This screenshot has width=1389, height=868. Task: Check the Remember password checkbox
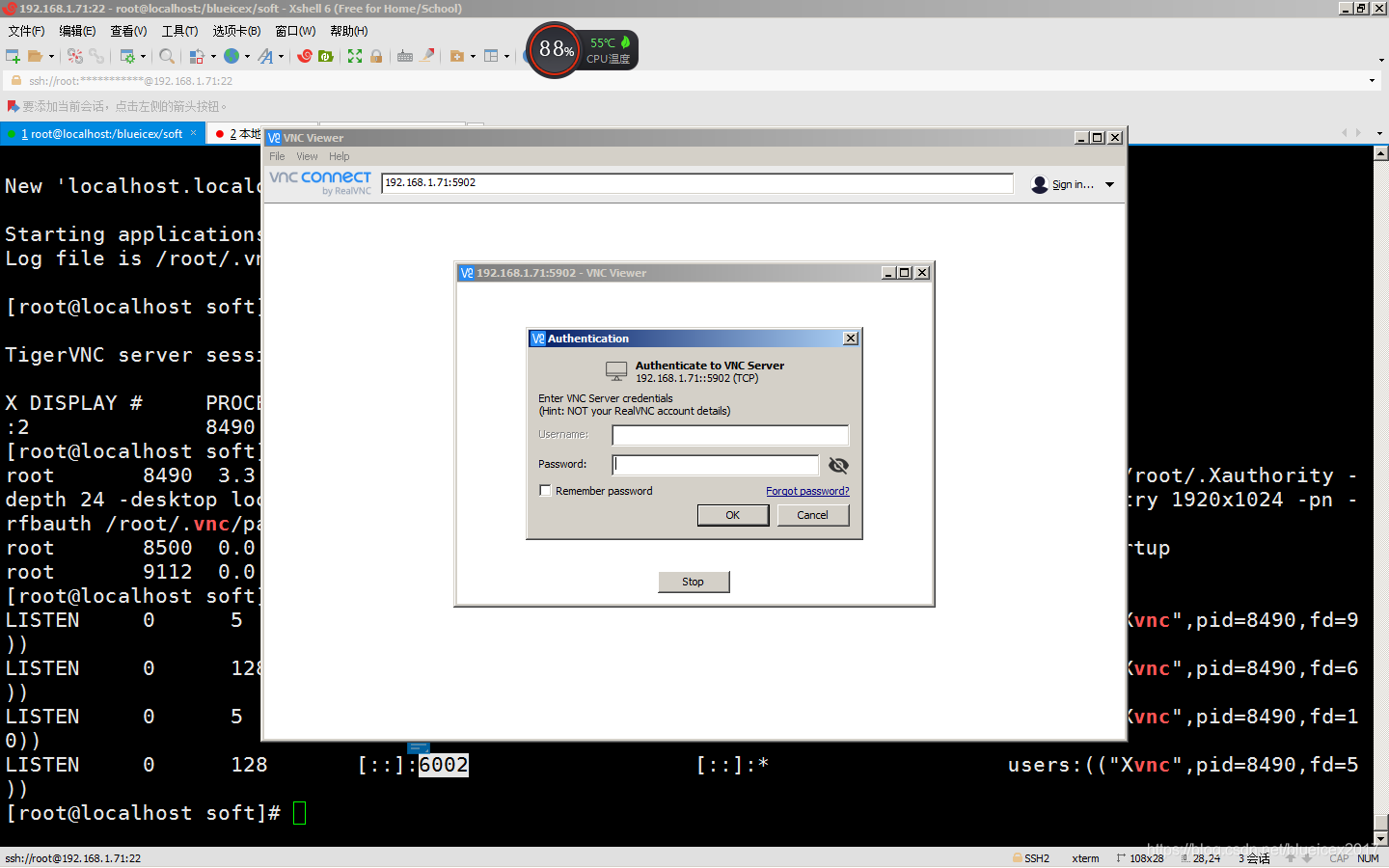pyautogui.click(x=546, y=491)
